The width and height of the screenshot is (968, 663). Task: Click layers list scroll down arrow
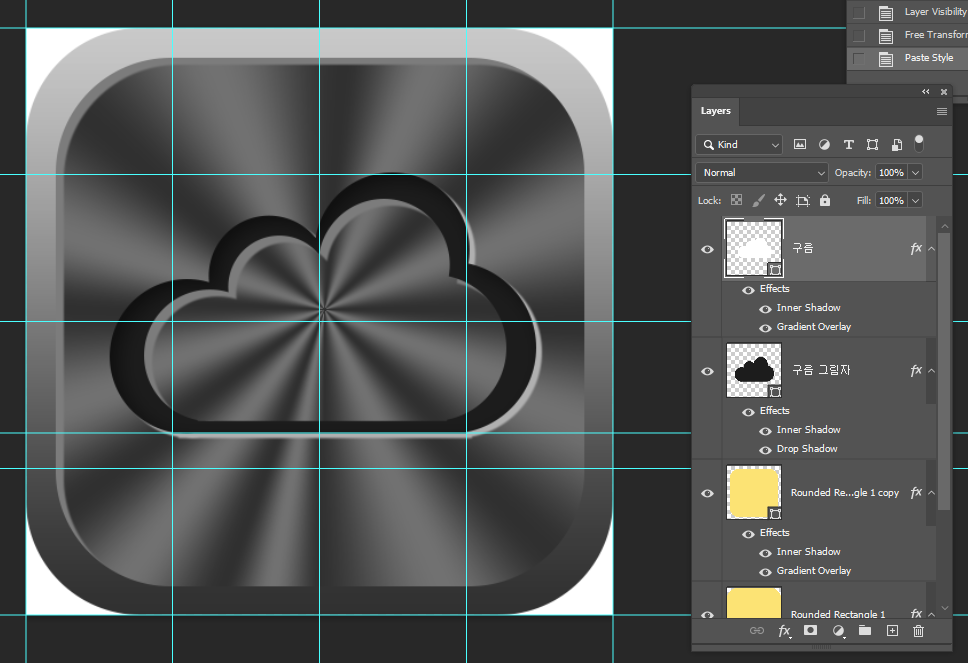click(x=944, y=609)
